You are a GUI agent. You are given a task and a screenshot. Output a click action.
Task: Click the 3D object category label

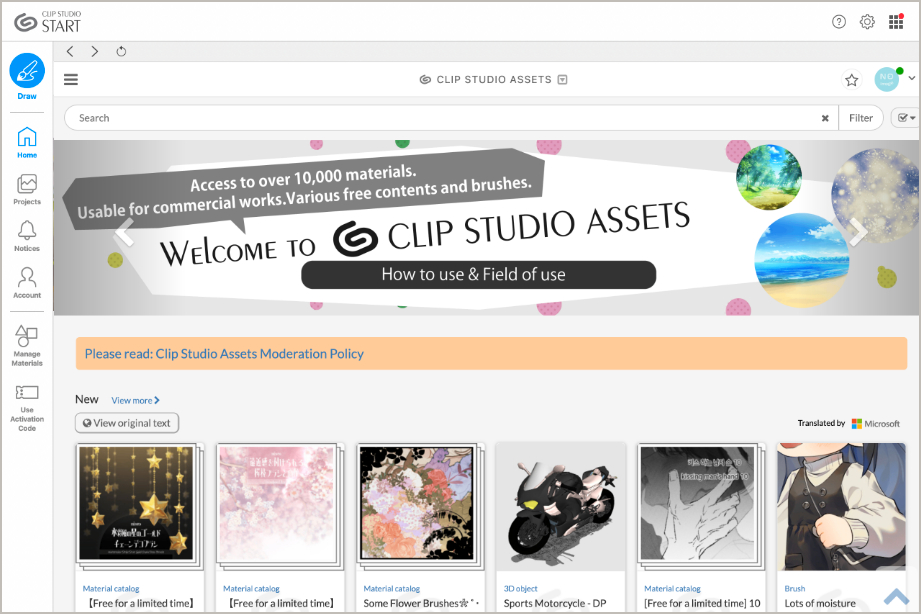point(520,588)
